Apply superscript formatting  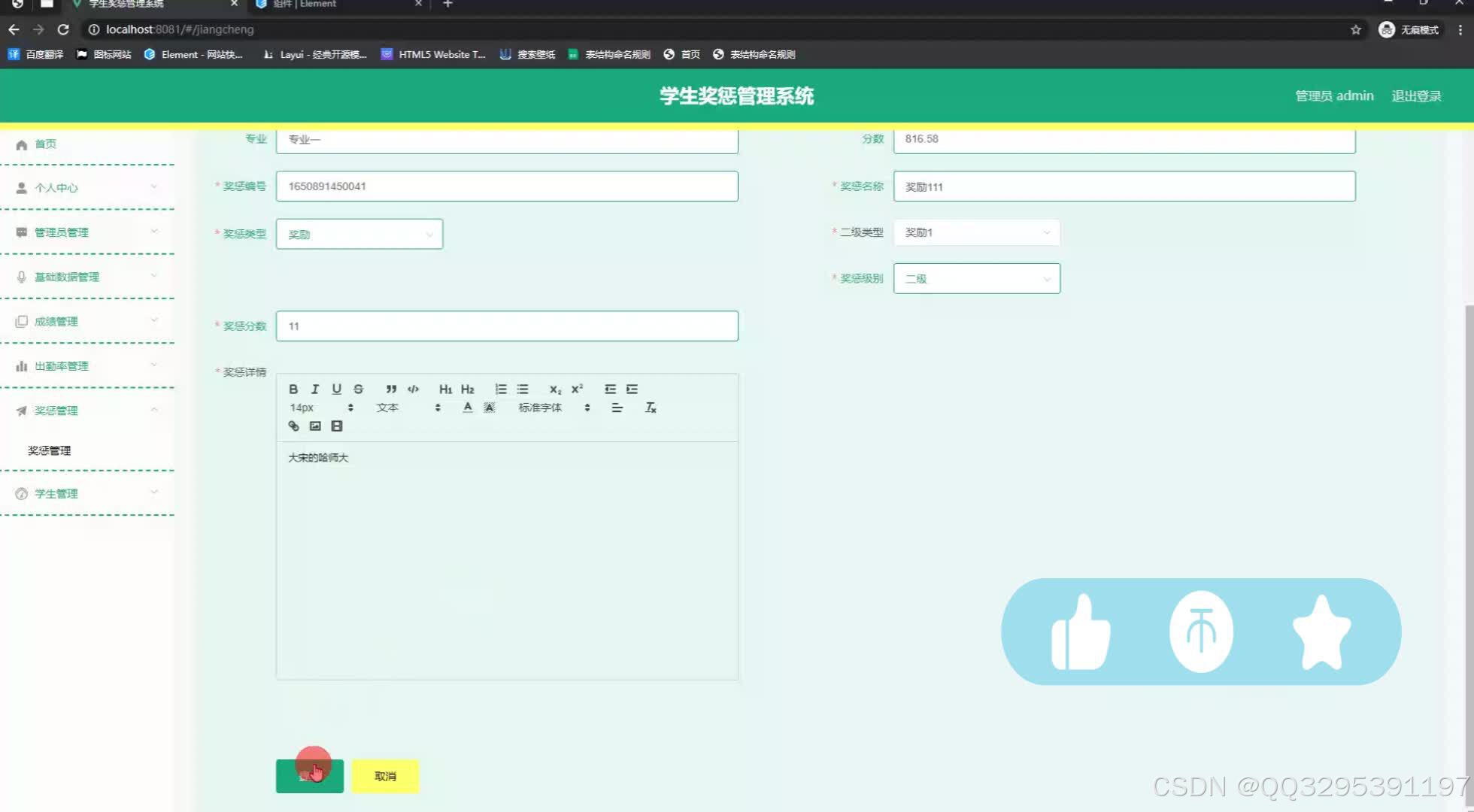[x=577, y=389]
